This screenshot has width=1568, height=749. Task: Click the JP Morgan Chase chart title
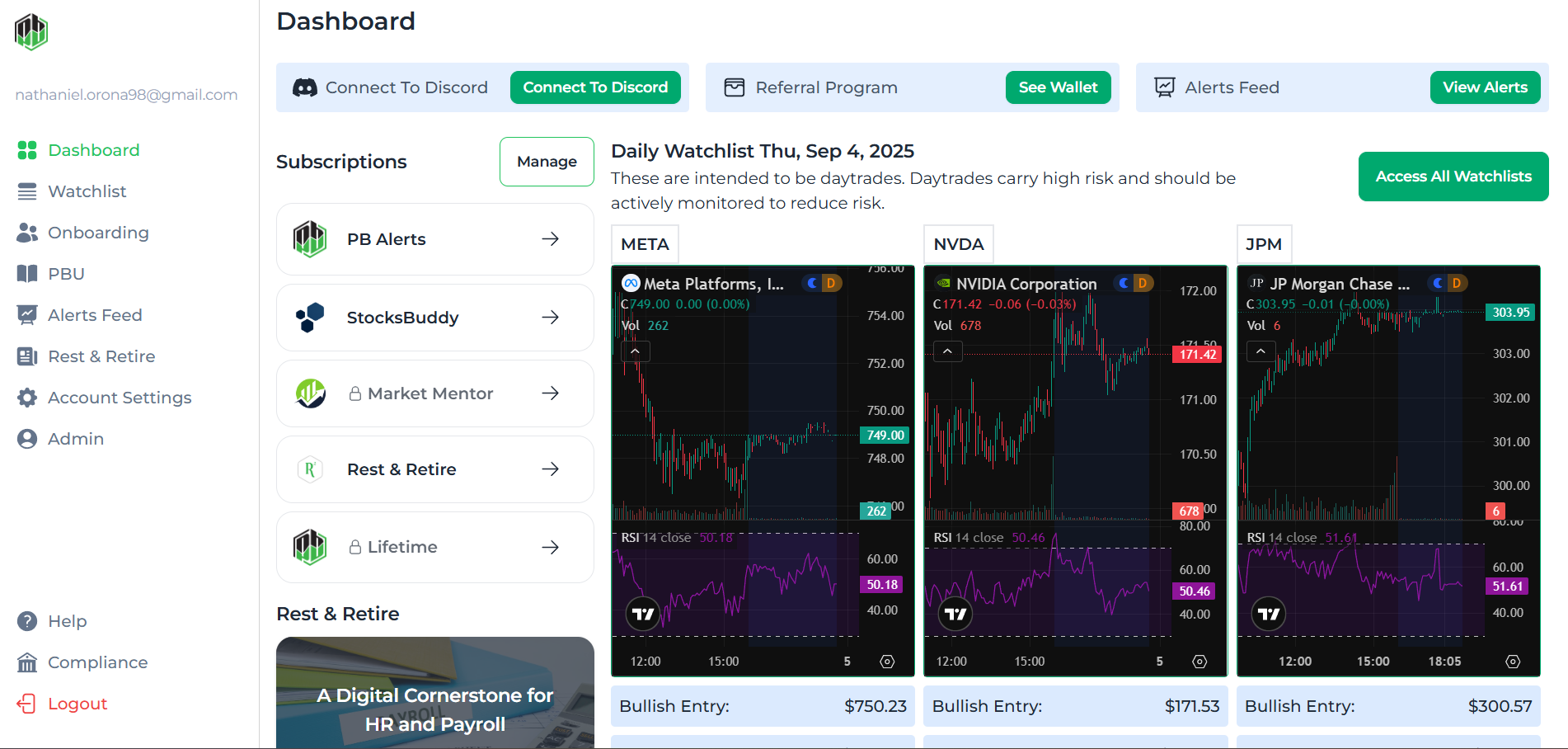coord(1340,284)
